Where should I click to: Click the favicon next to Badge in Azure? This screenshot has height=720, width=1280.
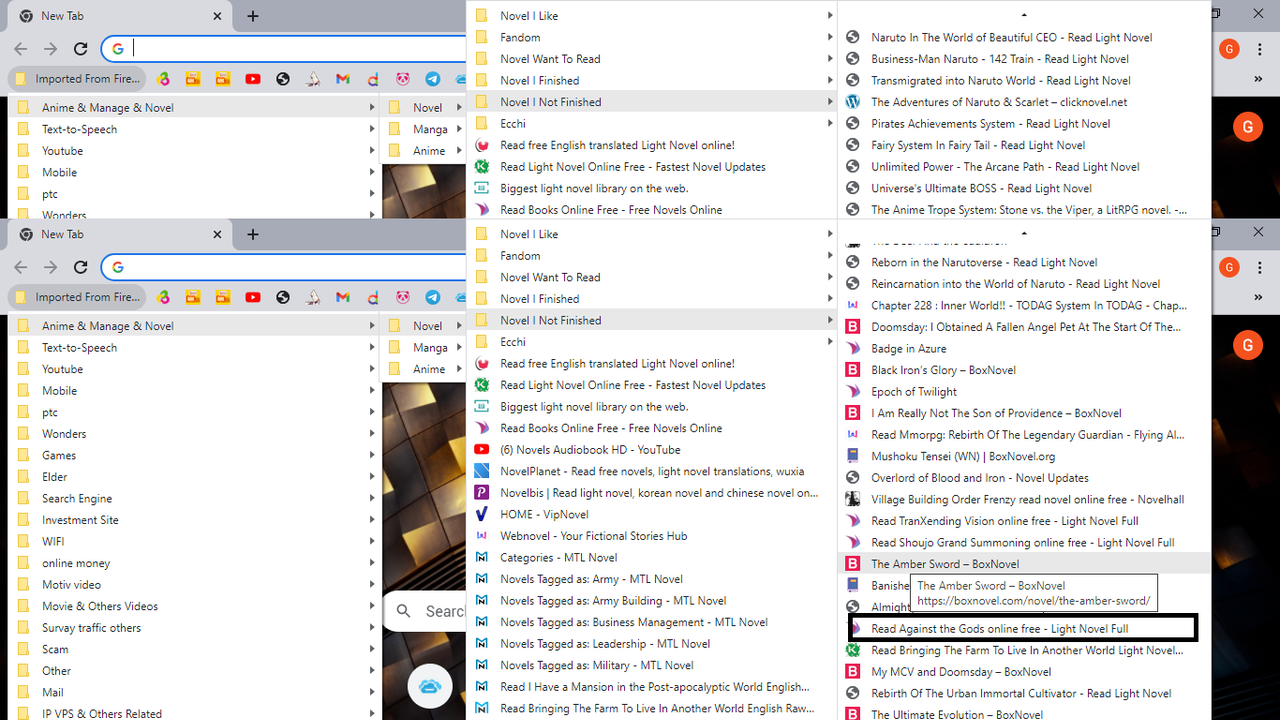click(853, 348)
